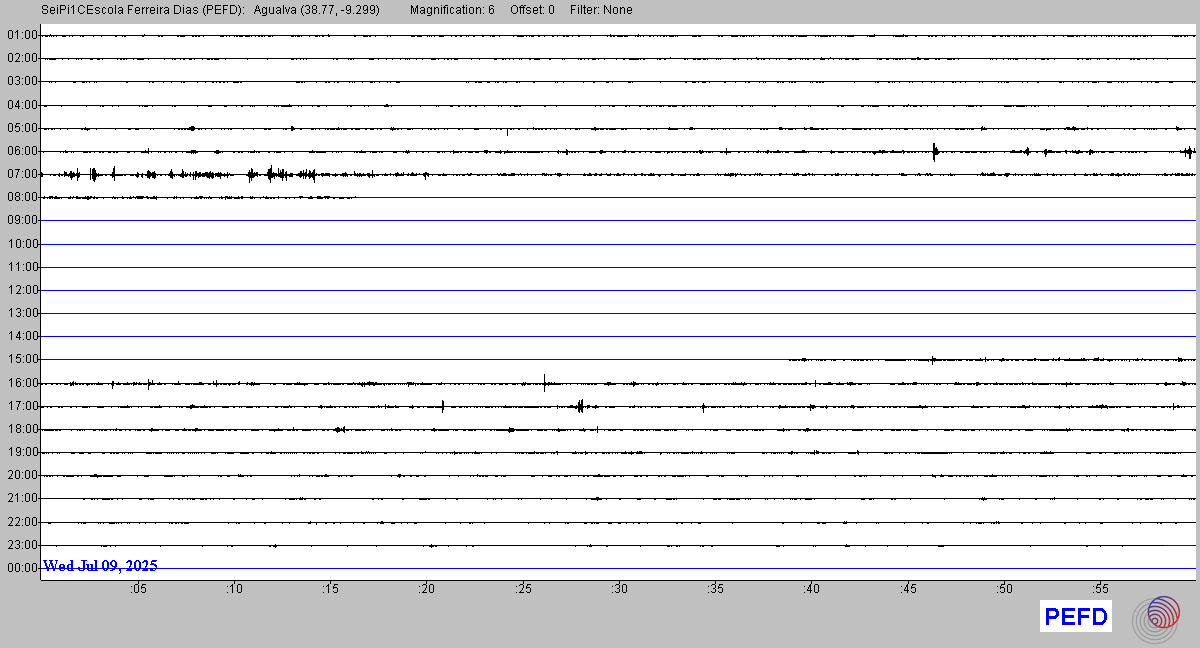Click the 11:00 hour label
The image size is (1200, 648).
tap(22, 267)
